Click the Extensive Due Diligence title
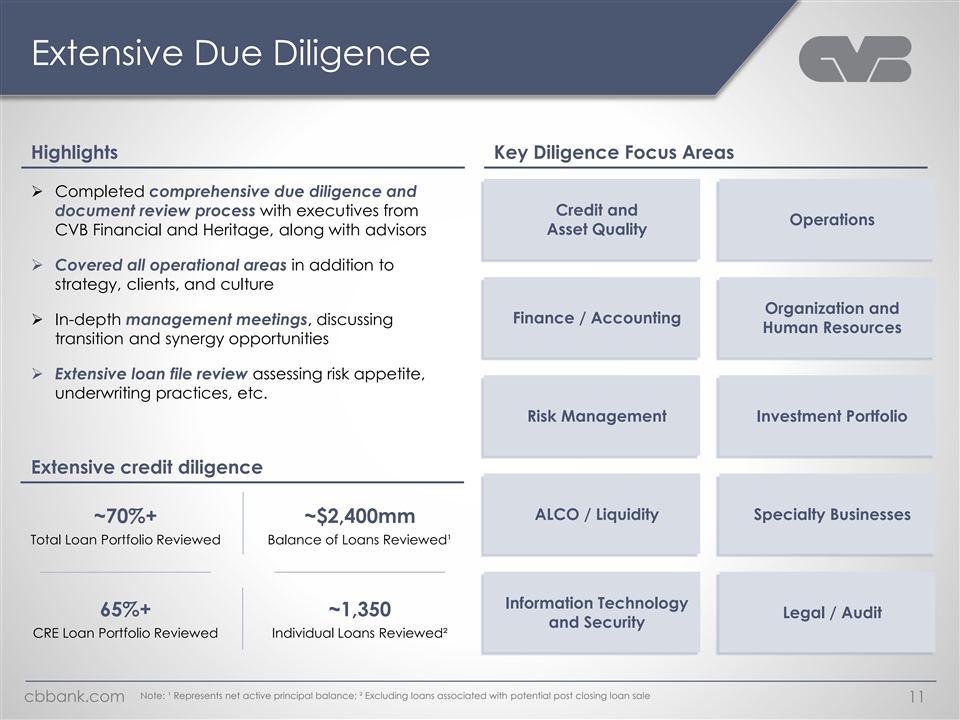The width and height of the screenshot is (960, 720). pos(231,53)
